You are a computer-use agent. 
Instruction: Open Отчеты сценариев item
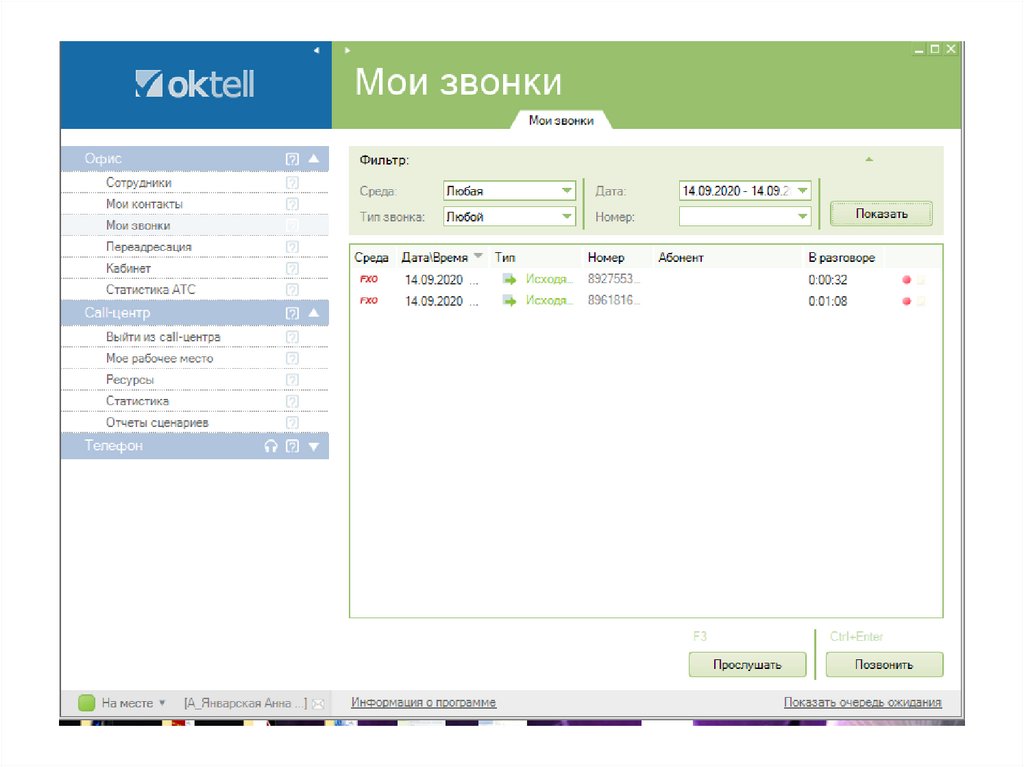(x=157, y=423)
